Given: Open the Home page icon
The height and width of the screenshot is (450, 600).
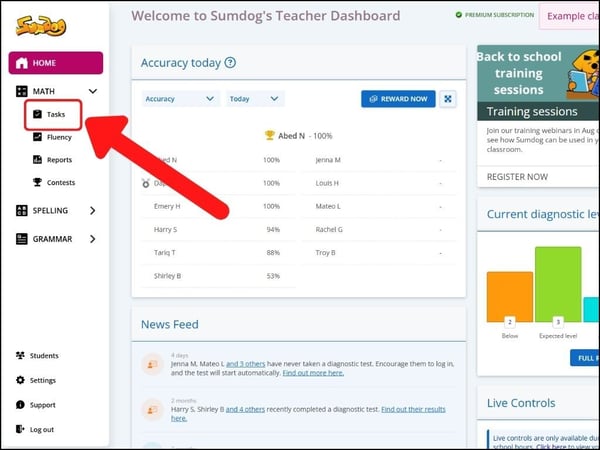Looking at the screenshot, I should 22,63.
